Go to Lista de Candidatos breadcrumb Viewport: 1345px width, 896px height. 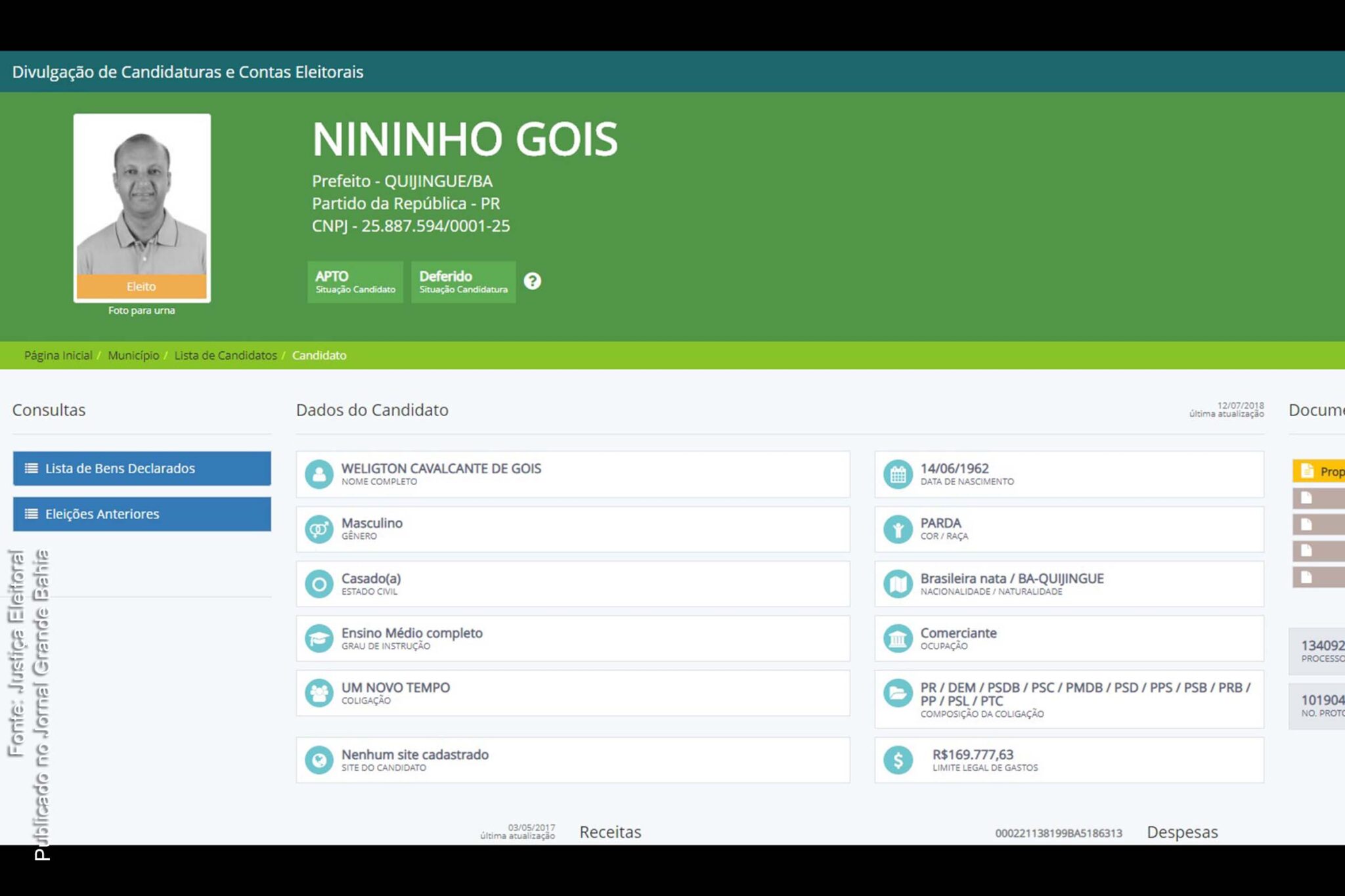(x=225, y=355)
